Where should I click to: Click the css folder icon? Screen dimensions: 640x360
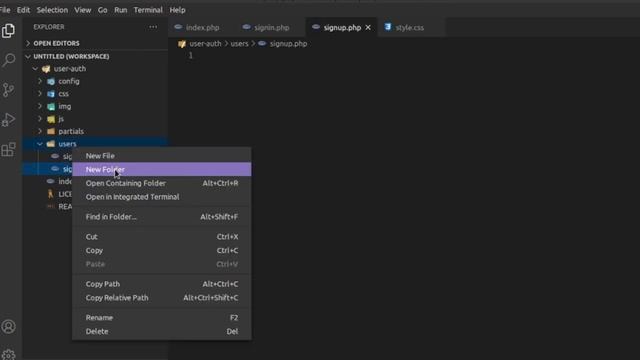click(51, 94)
